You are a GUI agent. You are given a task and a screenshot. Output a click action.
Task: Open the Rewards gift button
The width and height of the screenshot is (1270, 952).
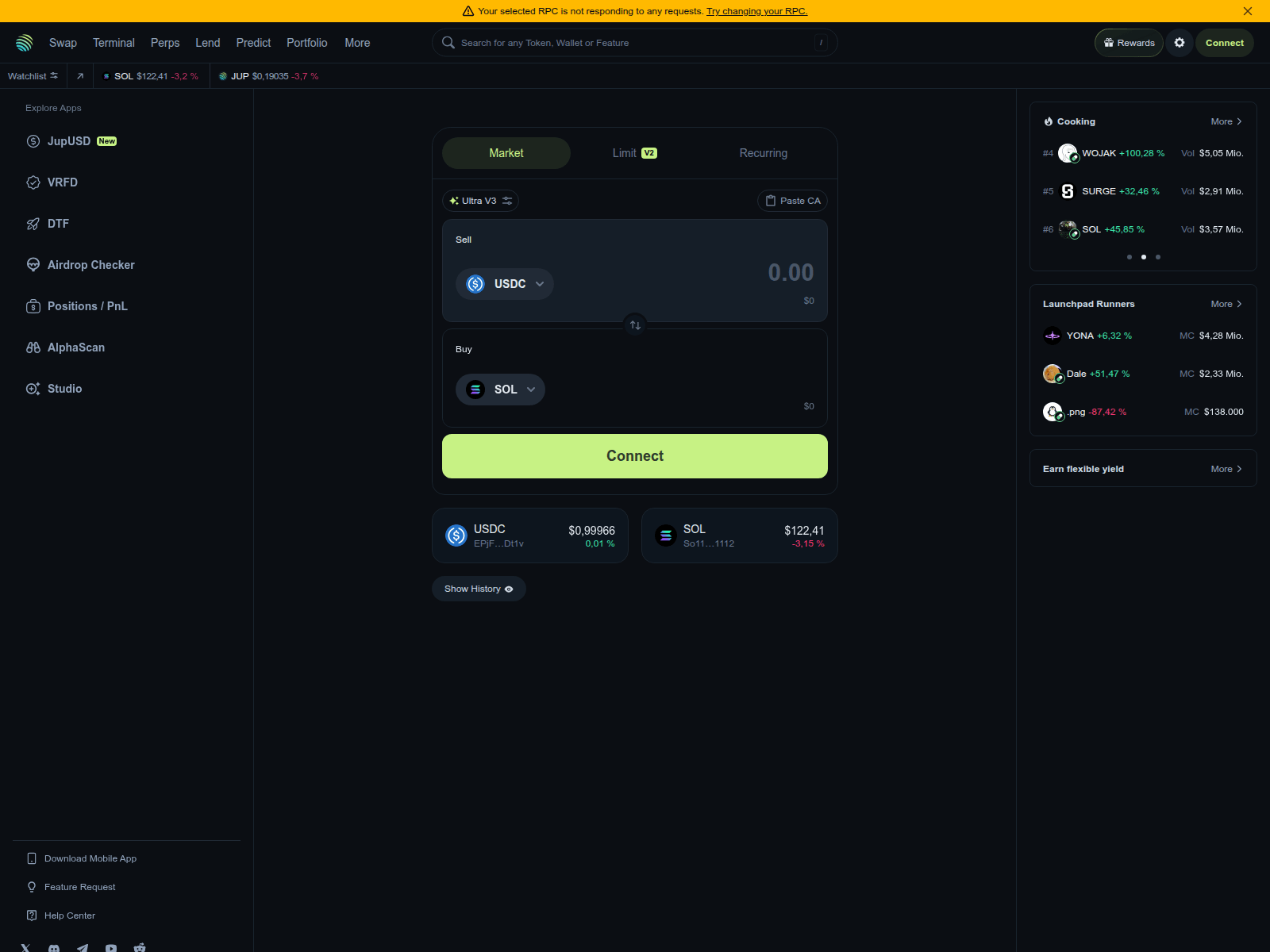point(1129,43)
